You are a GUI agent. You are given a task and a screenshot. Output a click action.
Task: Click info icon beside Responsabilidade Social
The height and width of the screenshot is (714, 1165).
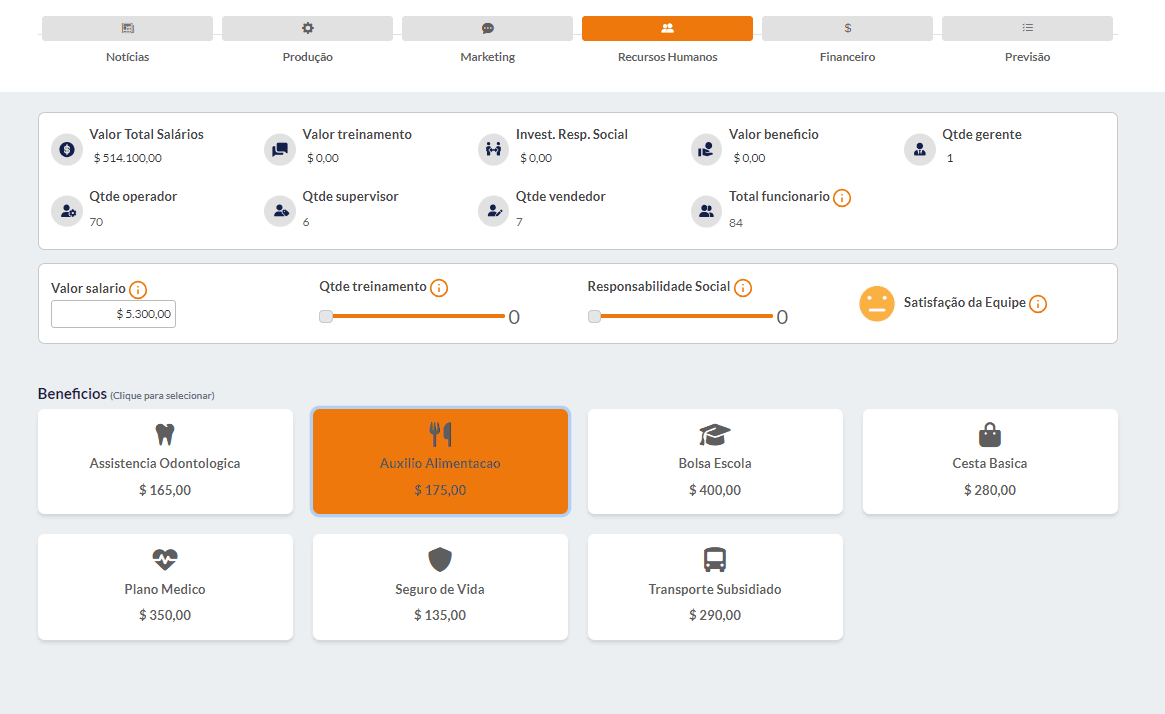click(x=742, y=288)
